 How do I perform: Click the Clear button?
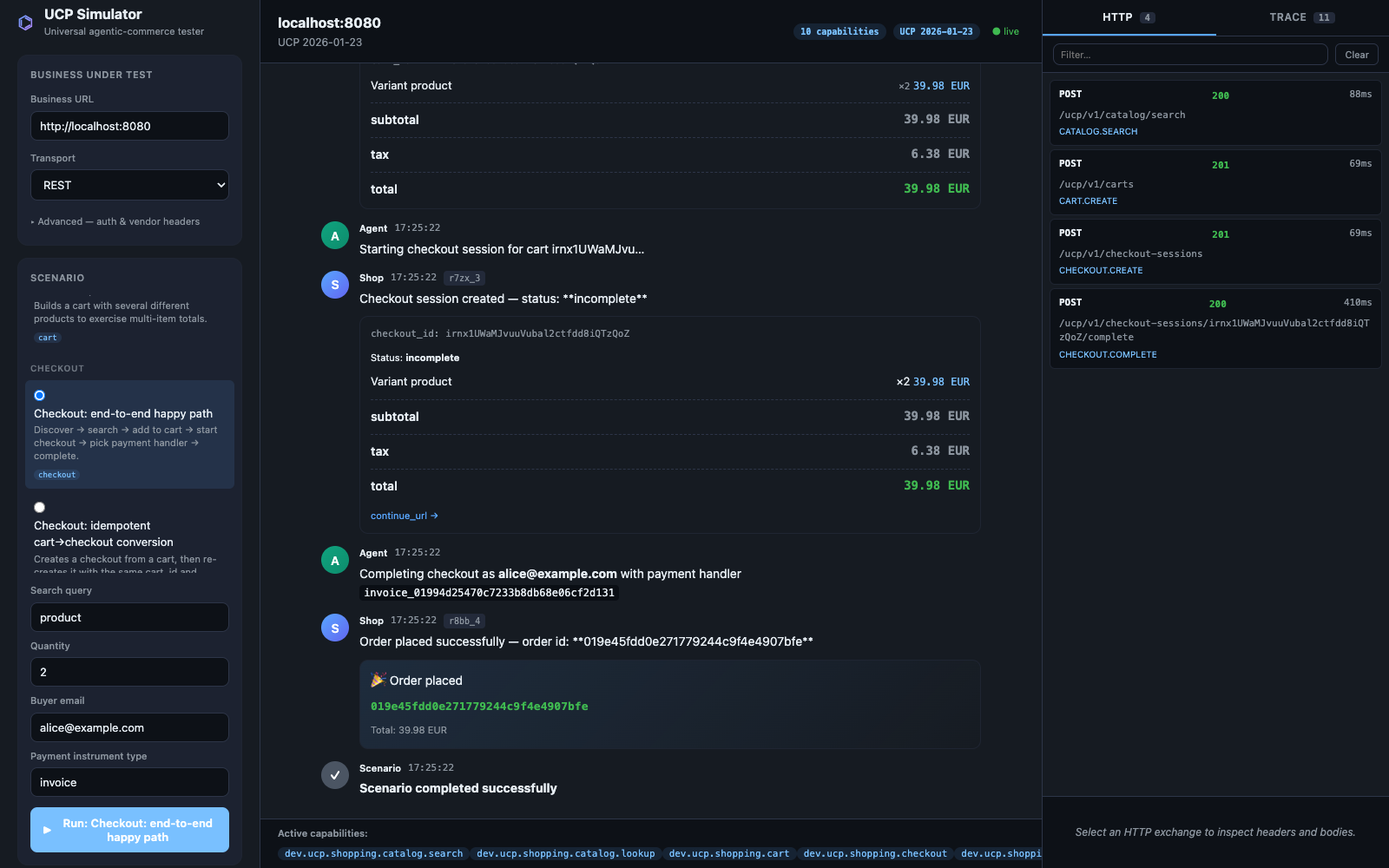point(1356,55)
